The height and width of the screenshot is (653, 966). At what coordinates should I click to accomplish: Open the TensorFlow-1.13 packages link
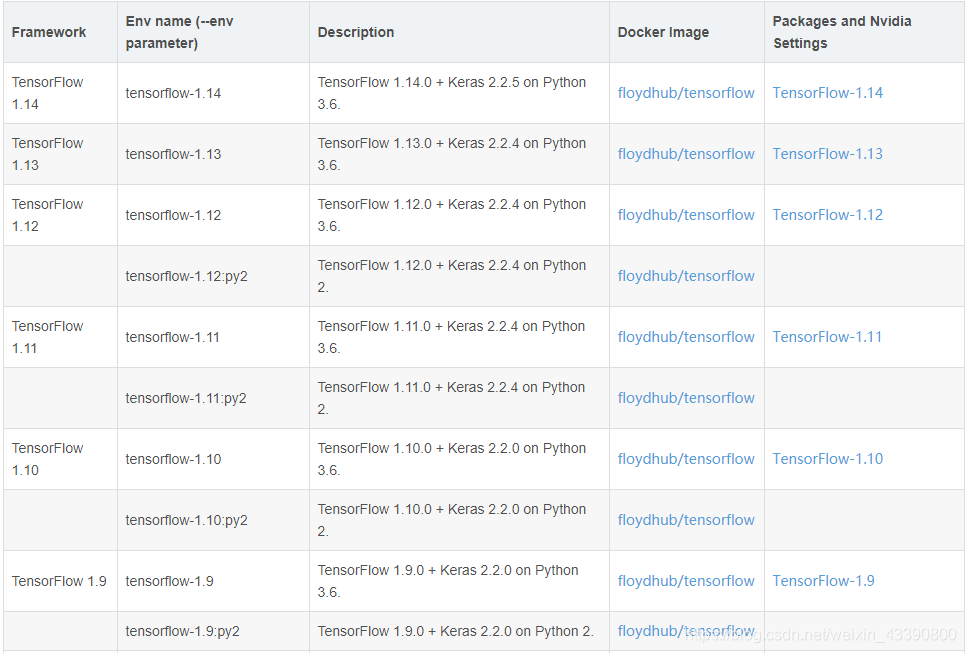[827, 154]
